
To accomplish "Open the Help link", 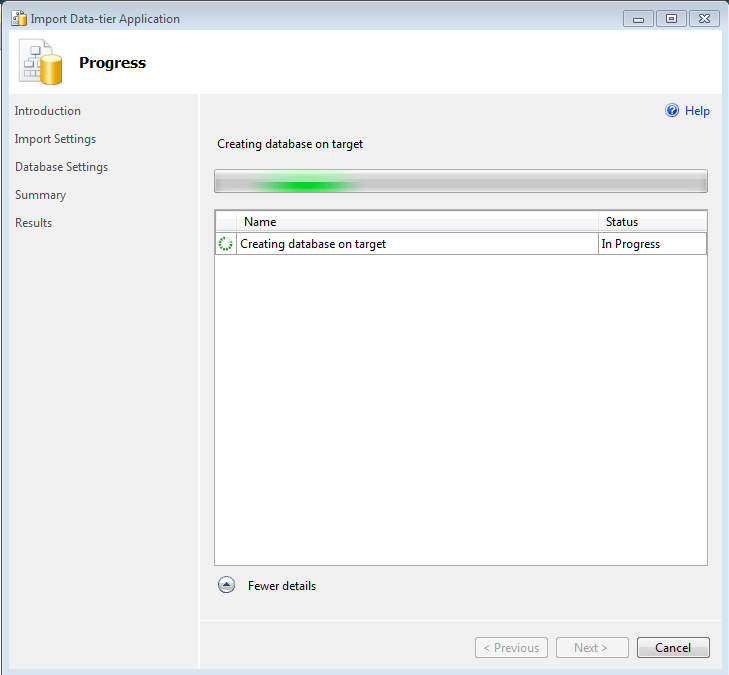I will [697, 111].
